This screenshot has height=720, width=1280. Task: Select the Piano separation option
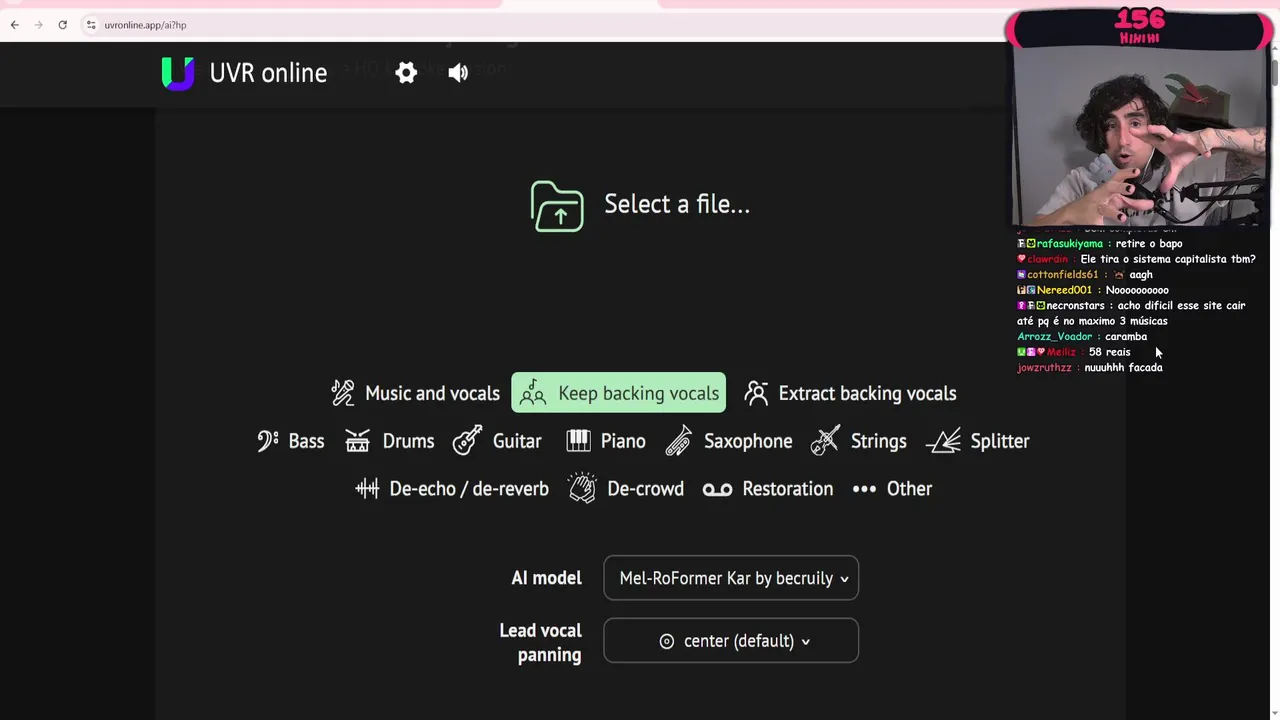pos(605,441)
